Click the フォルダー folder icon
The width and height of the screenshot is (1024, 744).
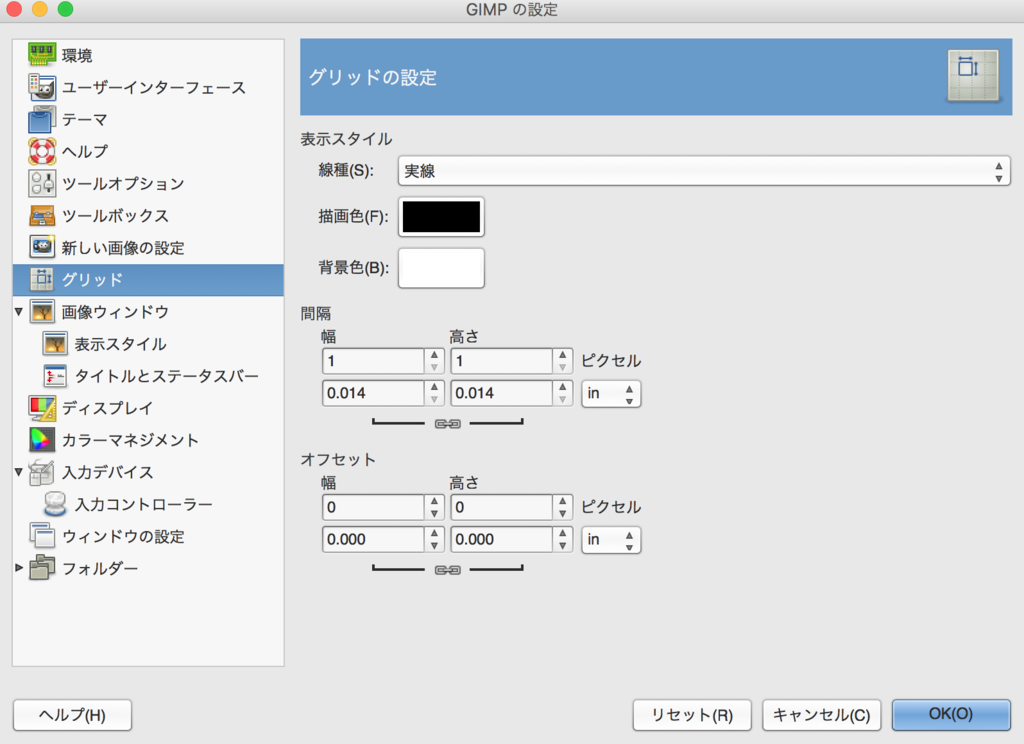42,568
